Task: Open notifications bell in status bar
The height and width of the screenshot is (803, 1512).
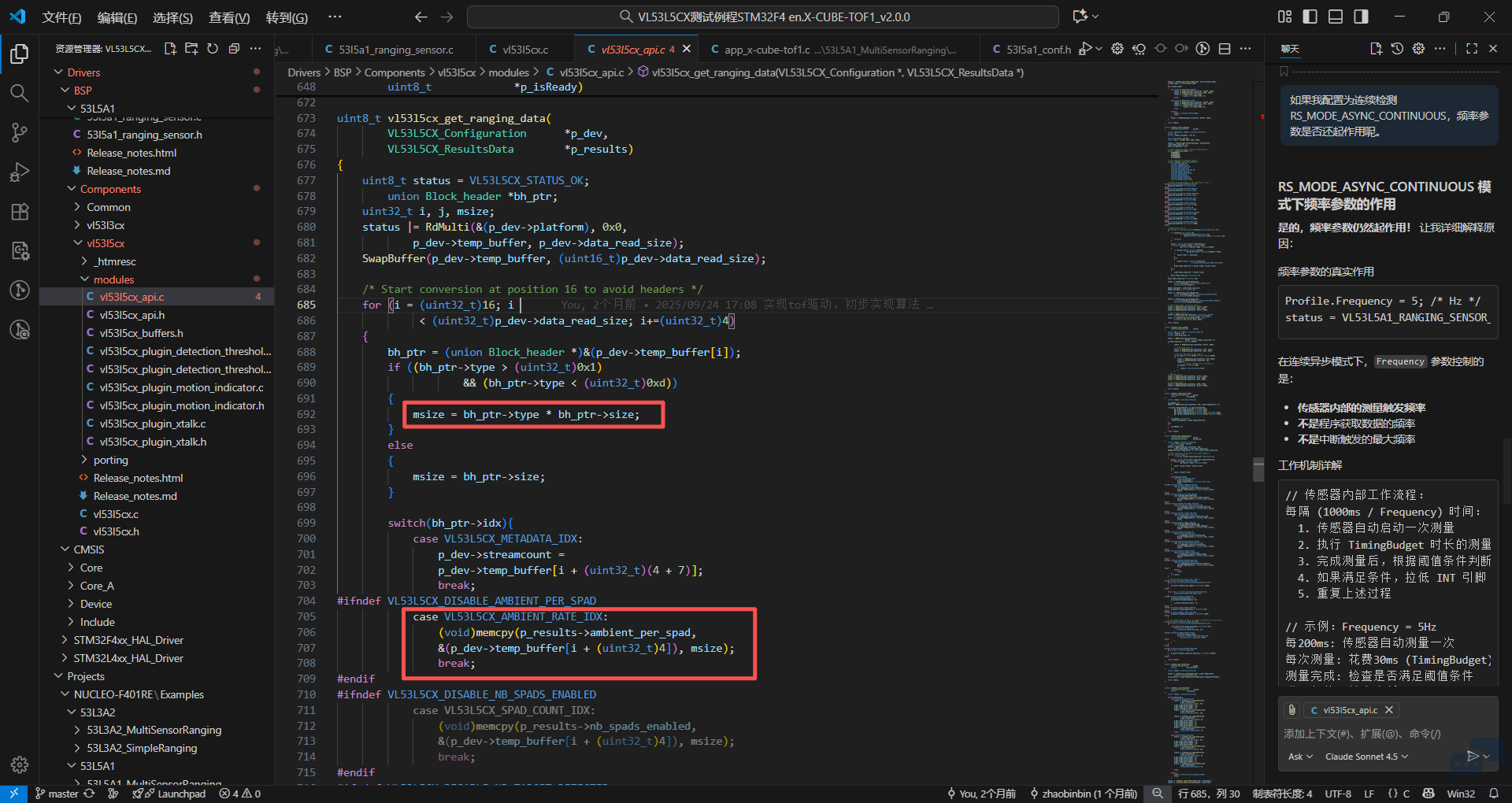Action: [1494, 794]
